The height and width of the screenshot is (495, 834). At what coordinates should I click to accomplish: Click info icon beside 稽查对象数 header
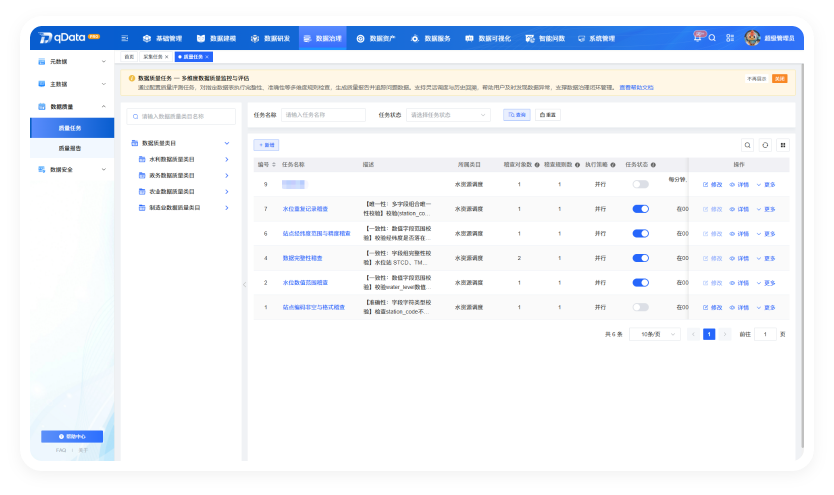pos(537,165)
